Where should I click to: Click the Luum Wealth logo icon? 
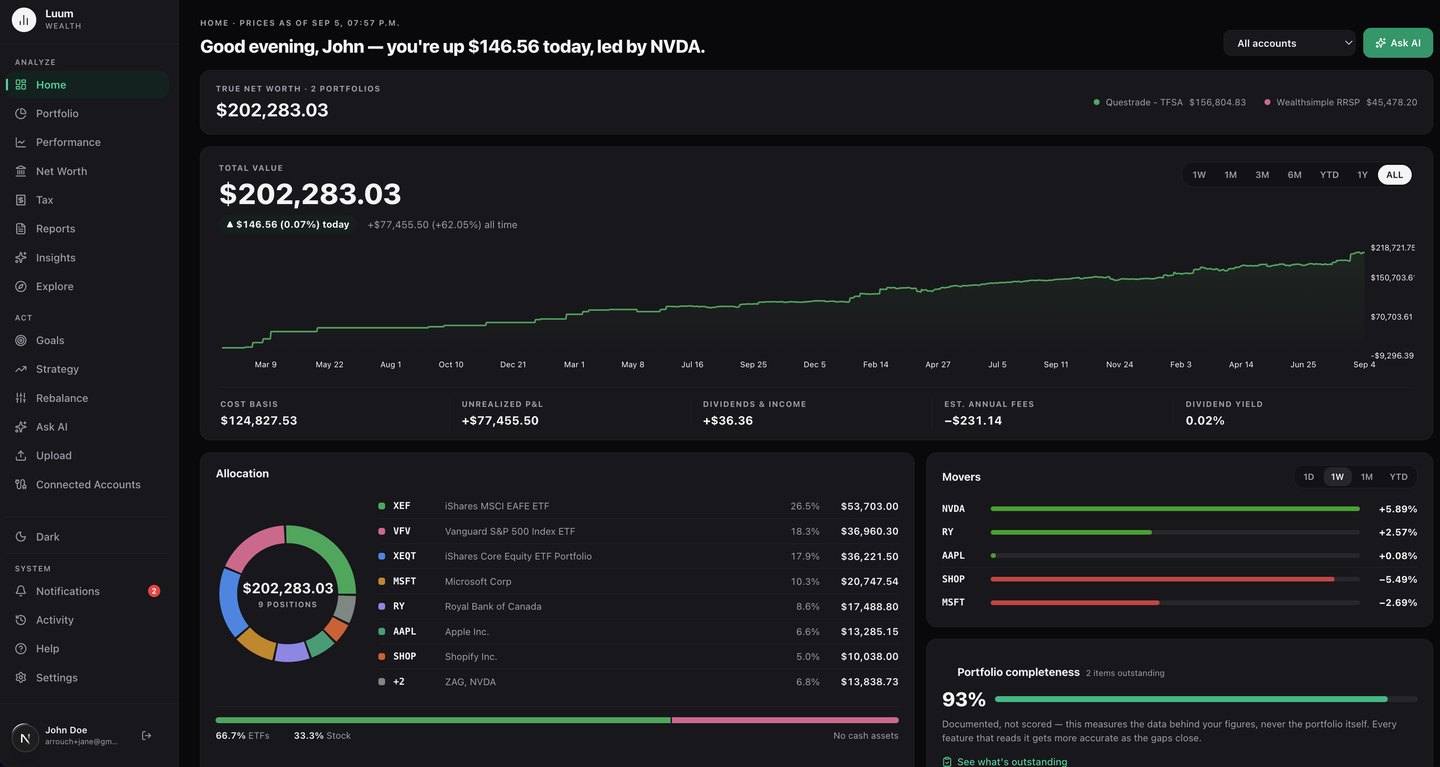[x=24, y=19]
